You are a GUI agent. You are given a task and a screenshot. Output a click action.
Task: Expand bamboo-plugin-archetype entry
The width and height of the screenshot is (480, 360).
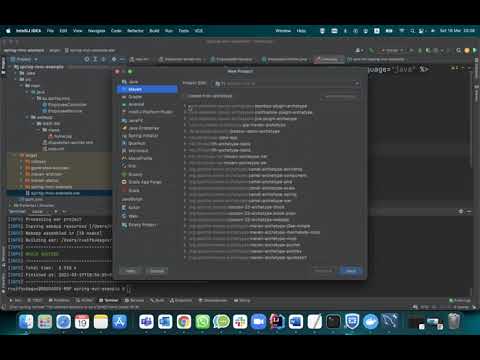coord(185,106)
